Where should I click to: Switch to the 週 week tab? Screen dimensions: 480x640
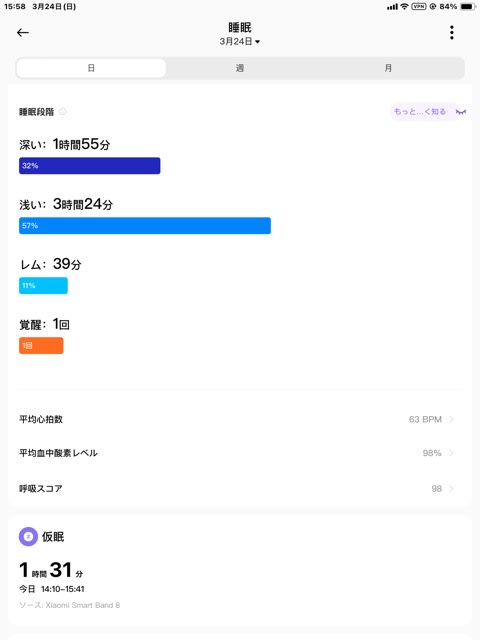(240, 68)
